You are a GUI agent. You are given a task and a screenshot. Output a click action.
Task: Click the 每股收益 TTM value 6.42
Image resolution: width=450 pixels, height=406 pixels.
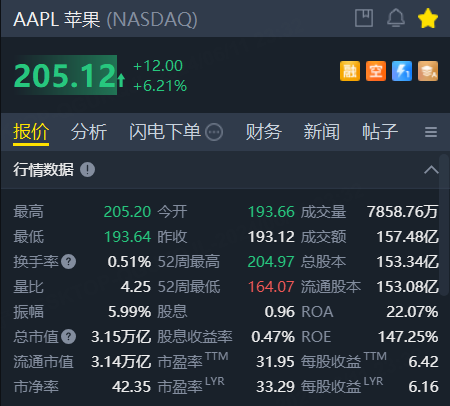pos(423,362)
